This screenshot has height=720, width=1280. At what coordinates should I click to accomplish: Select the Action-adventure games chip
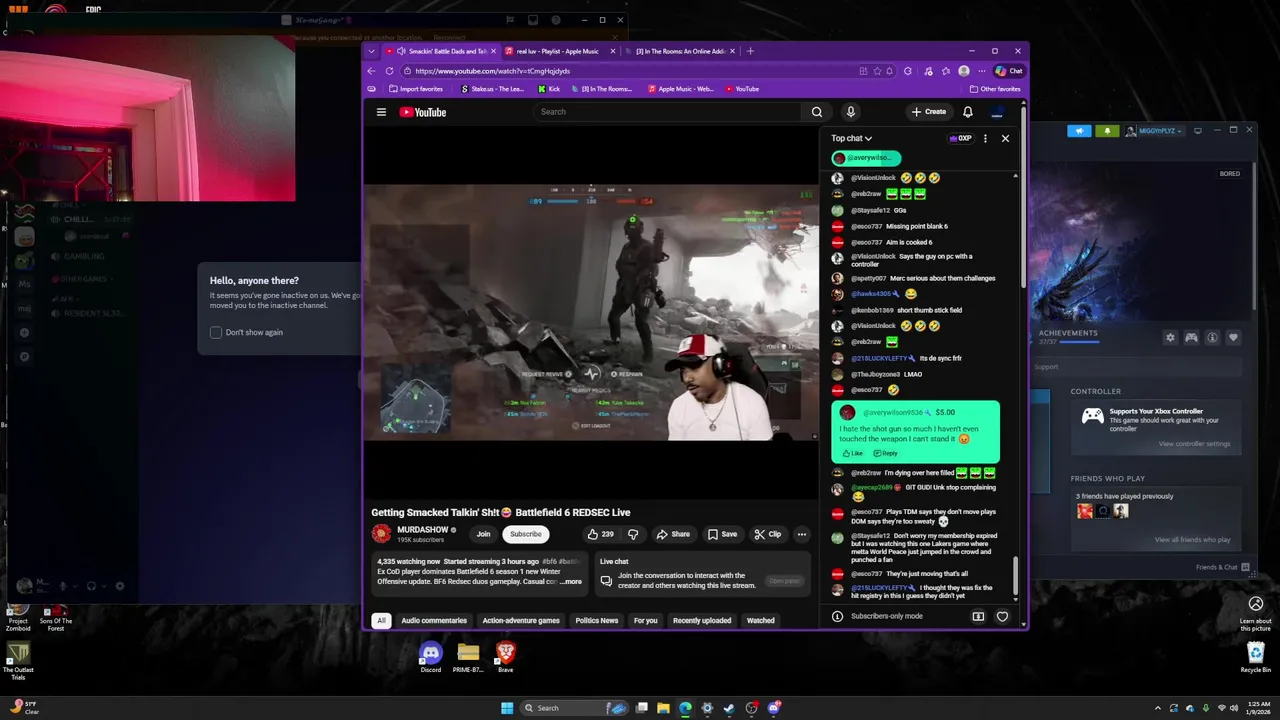521,620
